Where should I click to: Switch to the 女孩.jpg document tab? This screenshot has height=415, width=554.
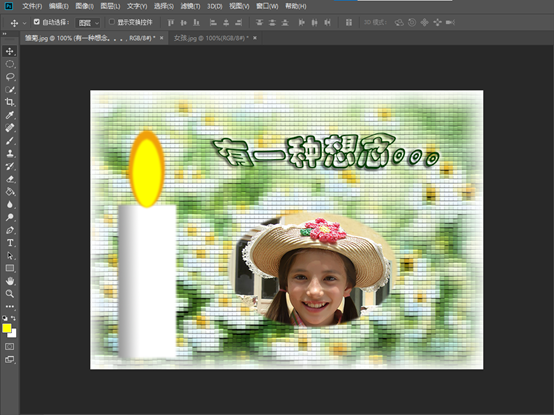click(x=211, y=38)
